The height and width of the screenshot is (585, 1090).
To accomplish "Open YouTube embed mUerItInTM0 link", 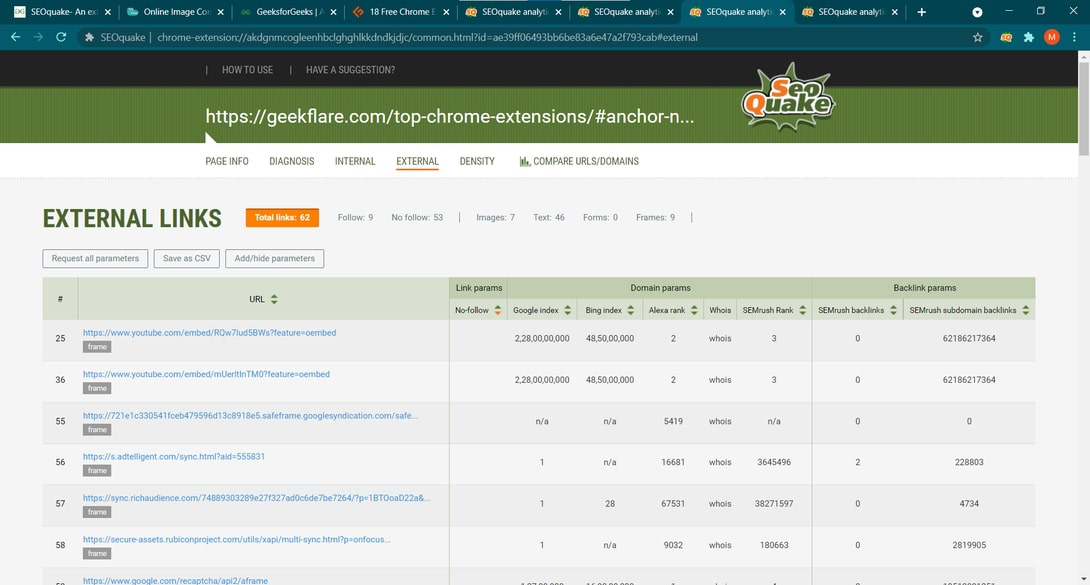I will pos(206,374).
